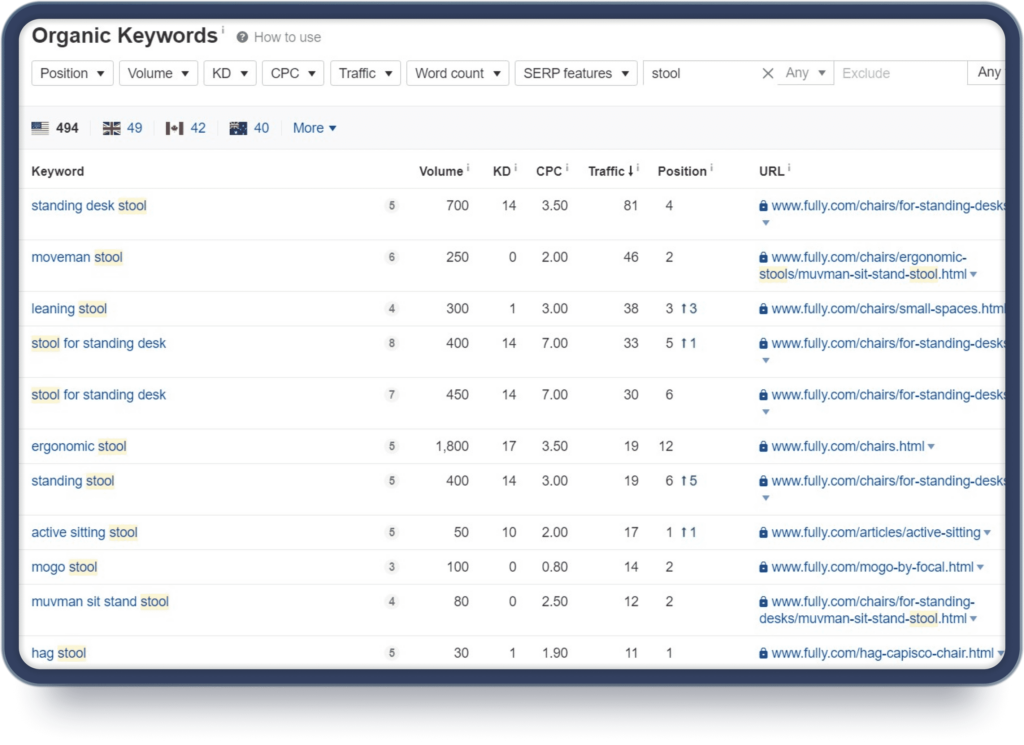Open the SERP features filter dropdown
1024x745 pixels.
click(x=576, y=73)
